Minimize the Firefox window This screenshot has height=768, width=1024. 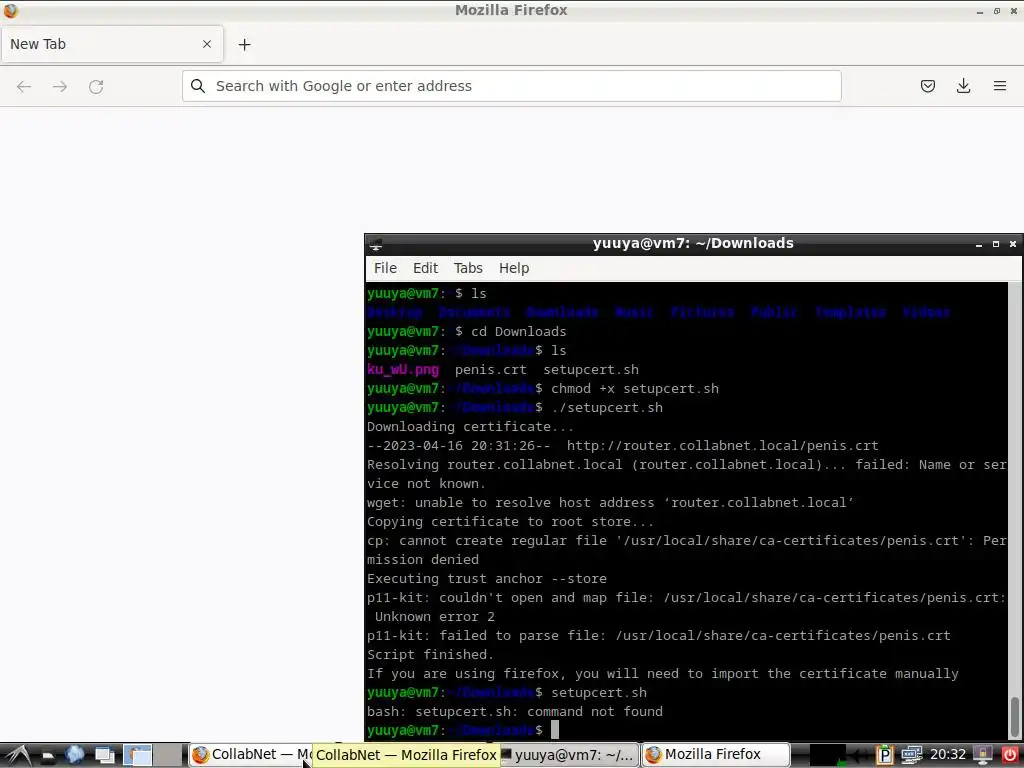(980, 11)
